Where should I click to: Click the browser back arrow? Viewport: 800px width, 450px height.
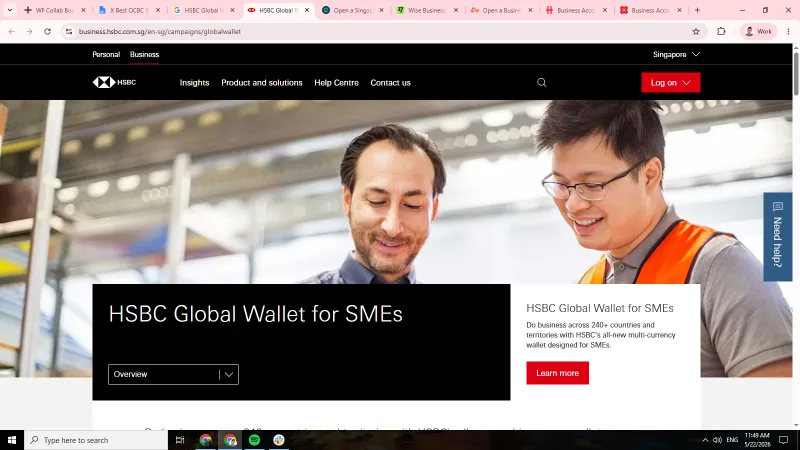click(x=11, y=32)
